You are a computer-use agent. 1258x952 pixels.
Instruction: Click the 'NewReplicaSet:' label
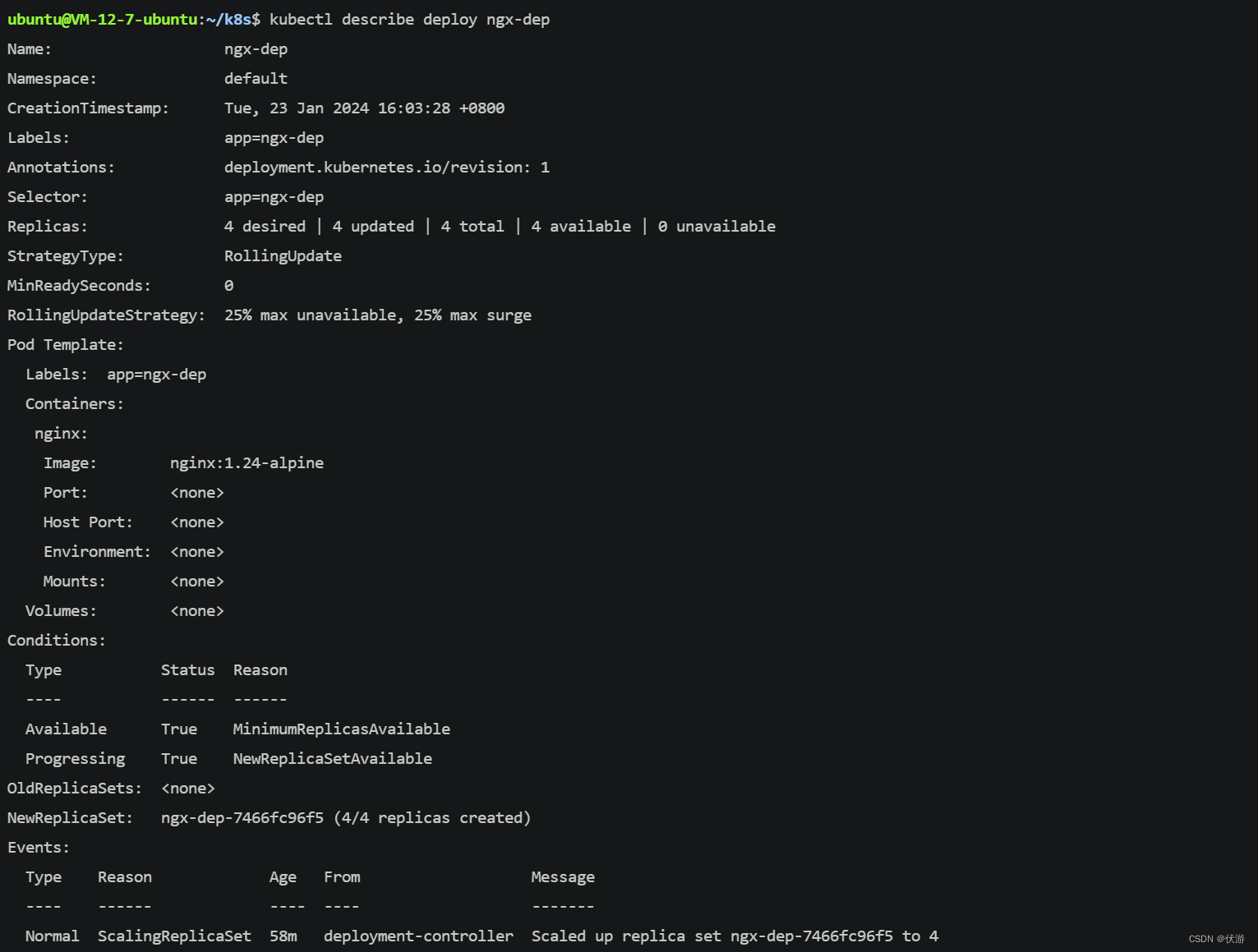pyautogui.click(x=70, y=818)
